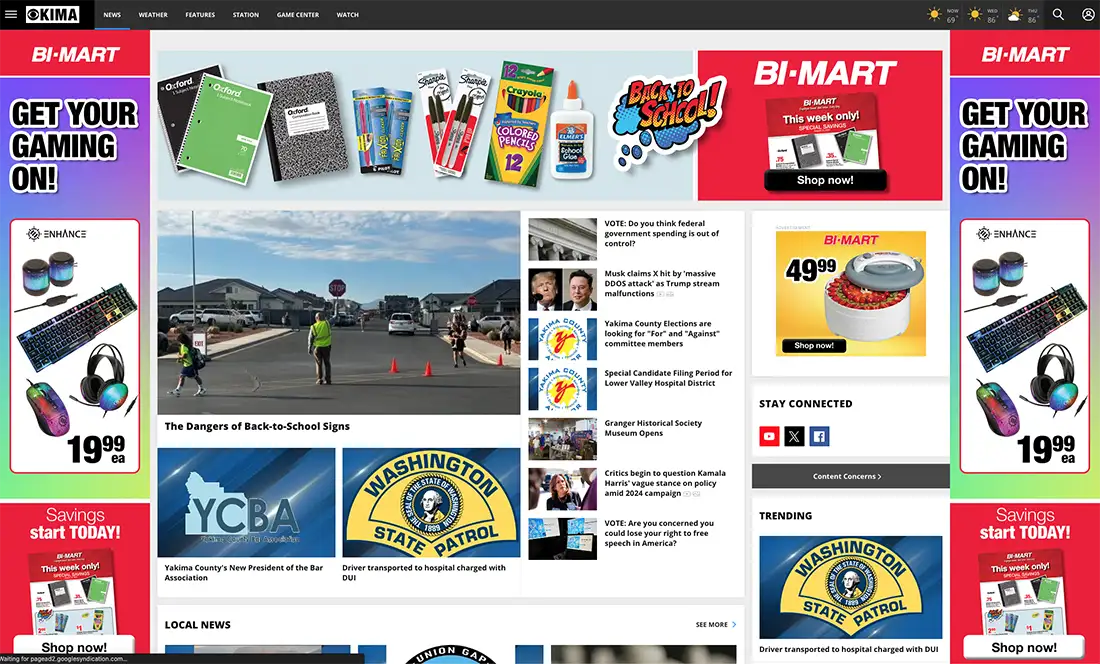This screenshot has height=664, width=1100.
Task: Click the KIMA logo
Action: click(x=53, y=14)
